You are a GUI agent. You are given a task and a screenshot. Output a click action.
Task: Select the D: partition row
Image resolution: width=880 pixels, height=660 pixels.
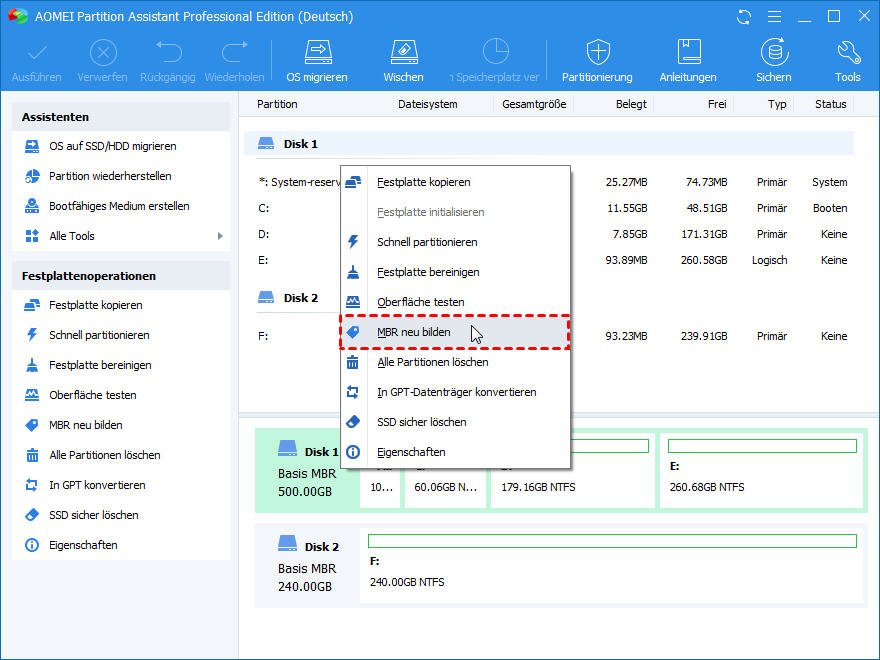[x=549, y=234]
